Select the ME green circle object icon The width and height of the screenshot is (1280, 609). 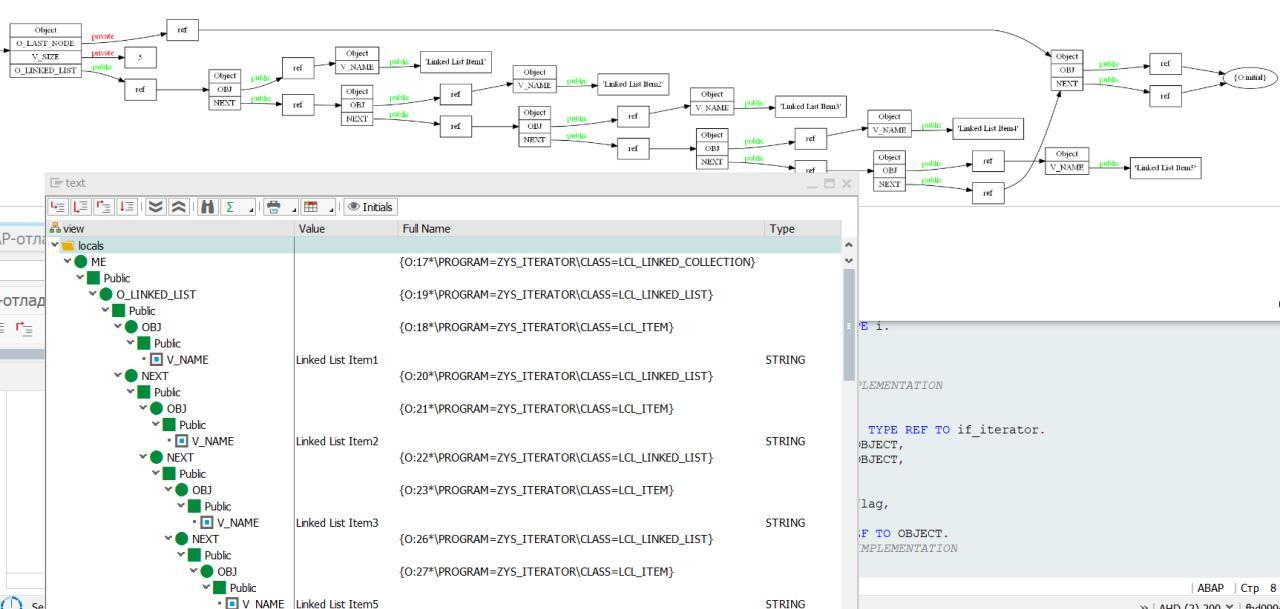click(81, 261)
